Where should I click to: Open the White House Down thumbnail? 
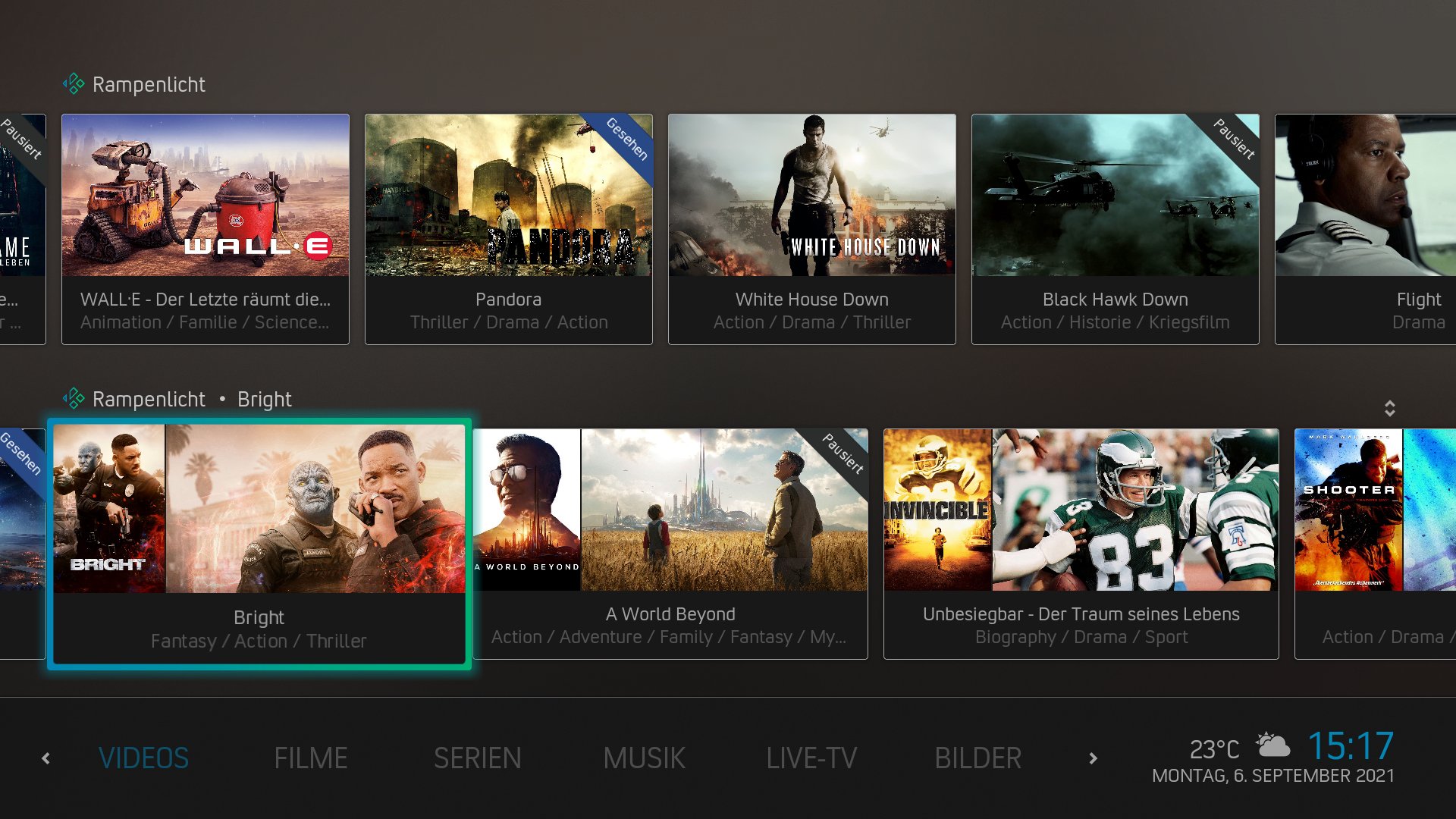tap(812, 195)
